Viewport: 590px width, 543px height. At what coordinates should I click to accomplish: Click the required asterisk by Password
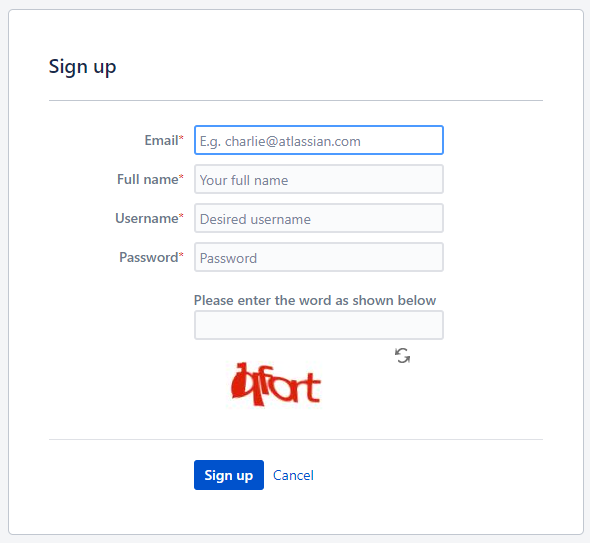point(181,255)
